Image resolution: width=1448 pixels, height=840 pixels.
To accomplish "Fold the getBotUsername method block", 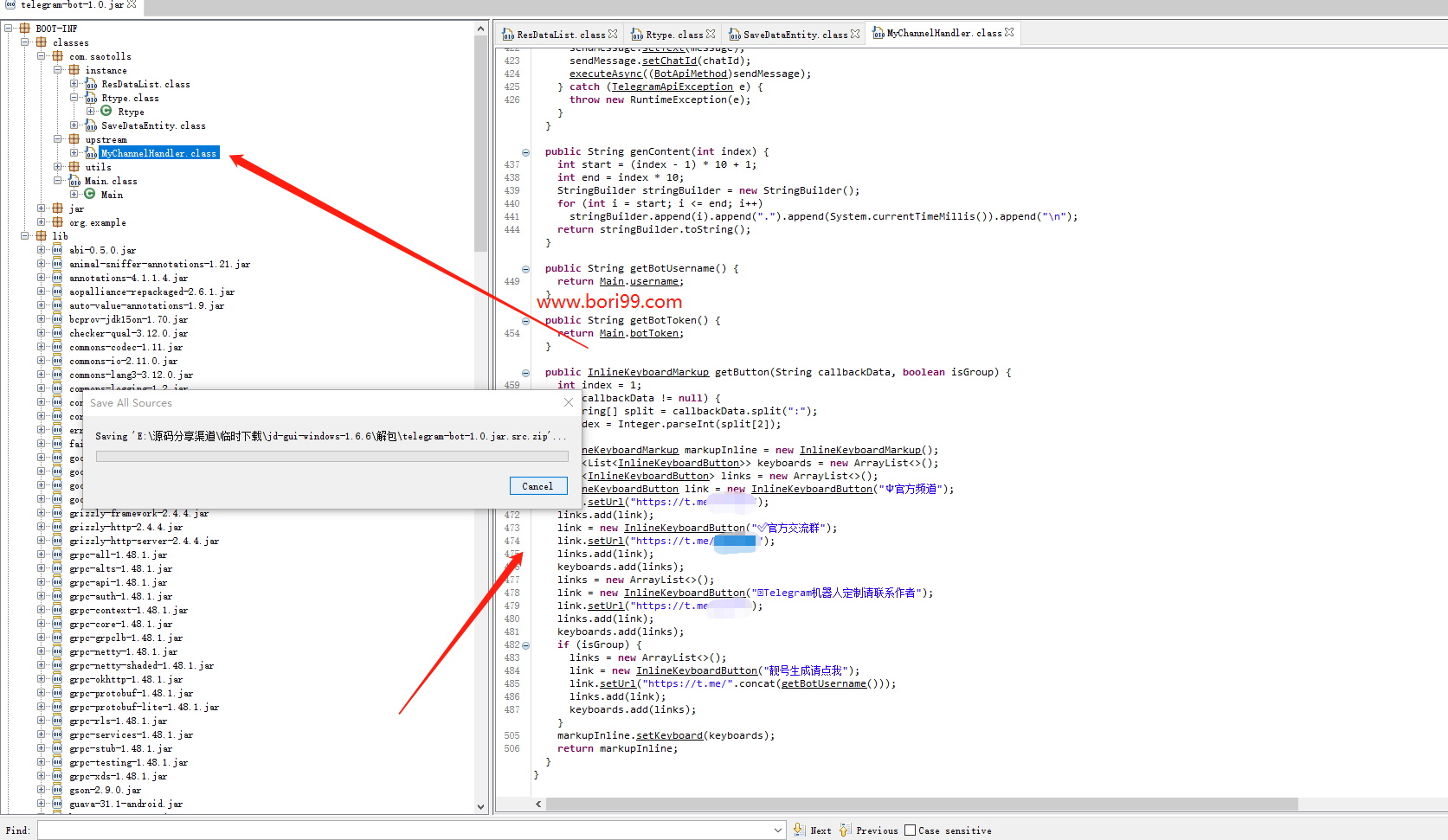I will (525, 268).
